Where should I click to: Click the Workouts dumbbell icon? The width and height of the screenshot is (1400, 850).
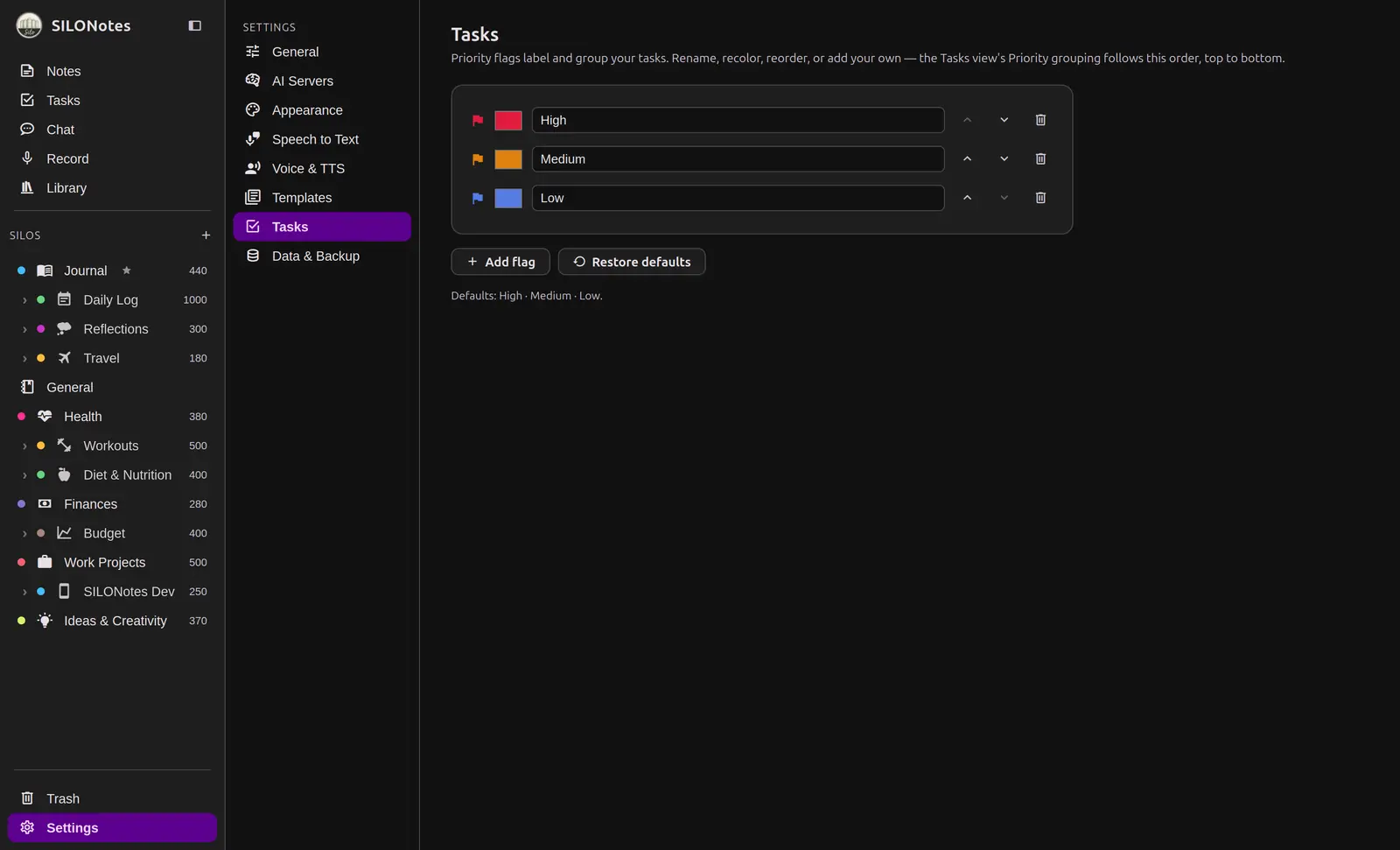(64, 446)
